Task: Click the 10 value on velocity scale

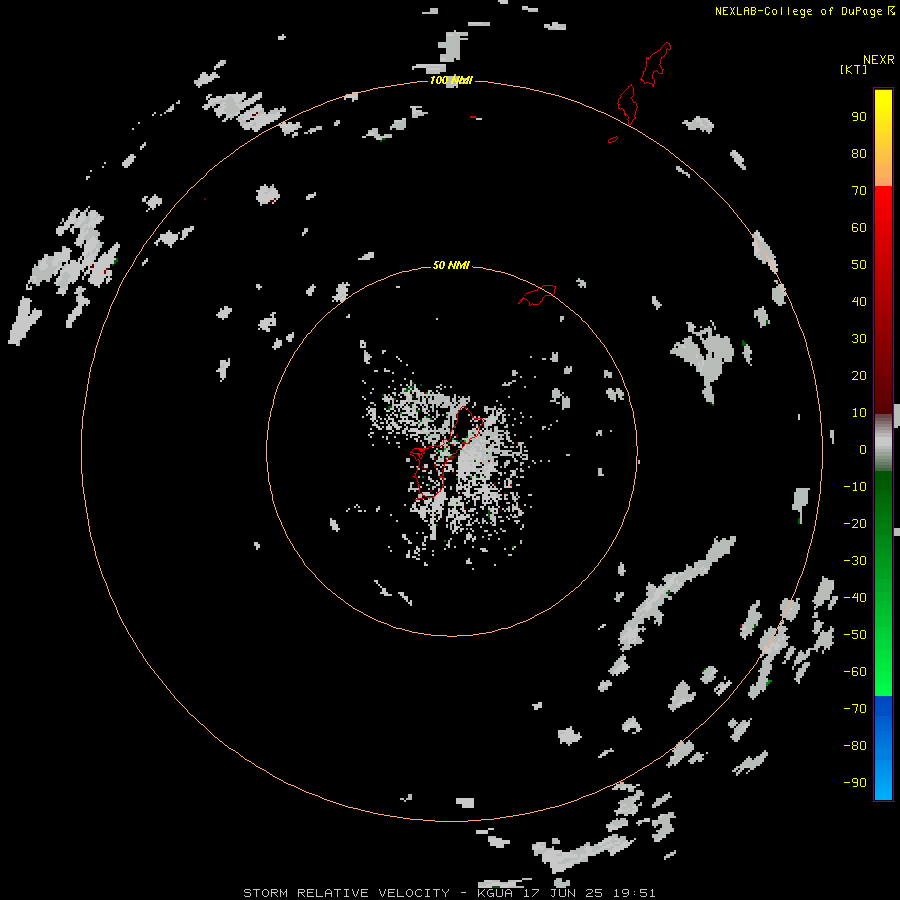Action: (x=859, y=413)
